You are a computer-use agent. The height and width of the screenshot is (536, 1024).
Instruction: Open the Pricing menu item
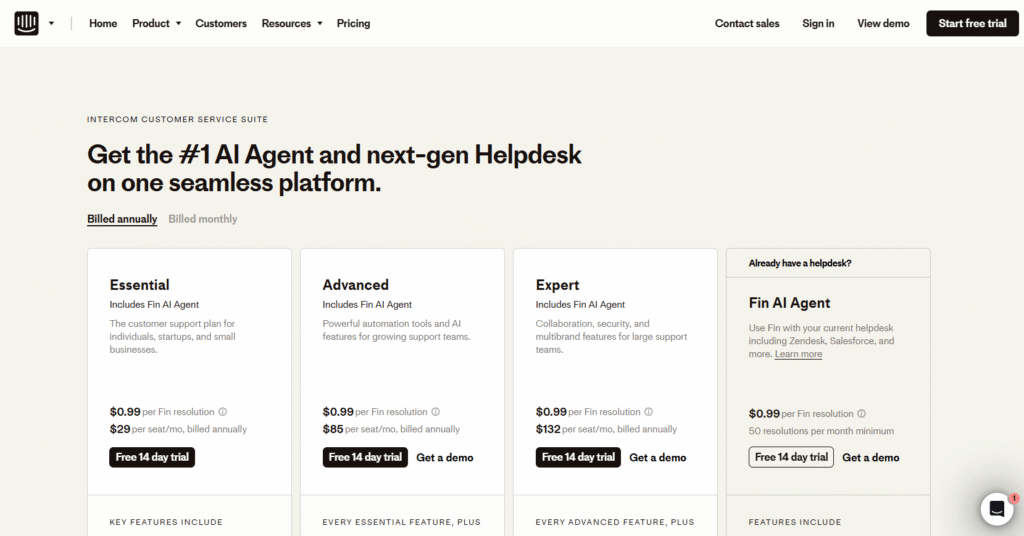click(x=353, y=23)
